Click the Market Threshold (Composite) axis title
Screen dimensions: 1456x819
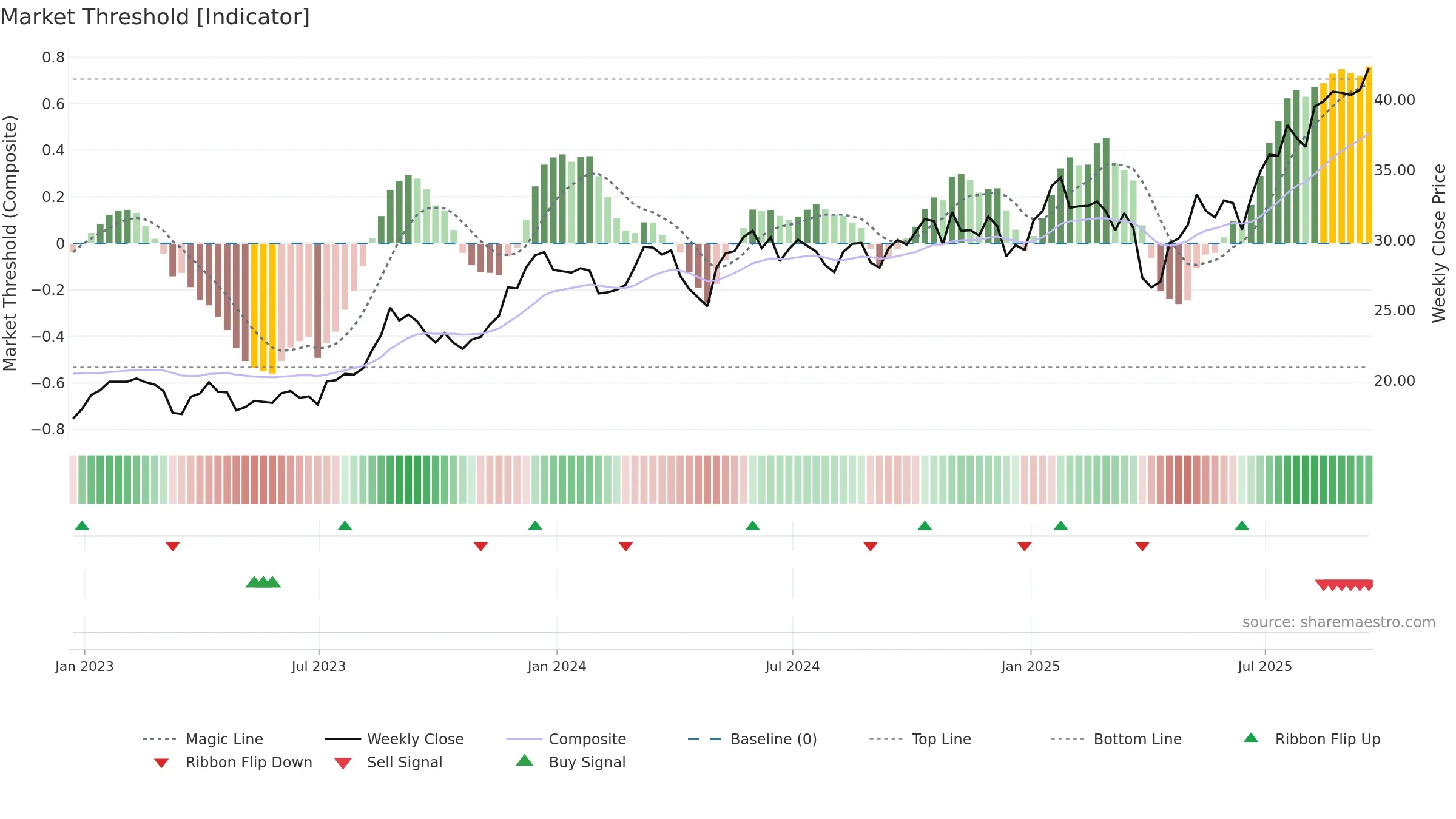(x=10, y=243)
